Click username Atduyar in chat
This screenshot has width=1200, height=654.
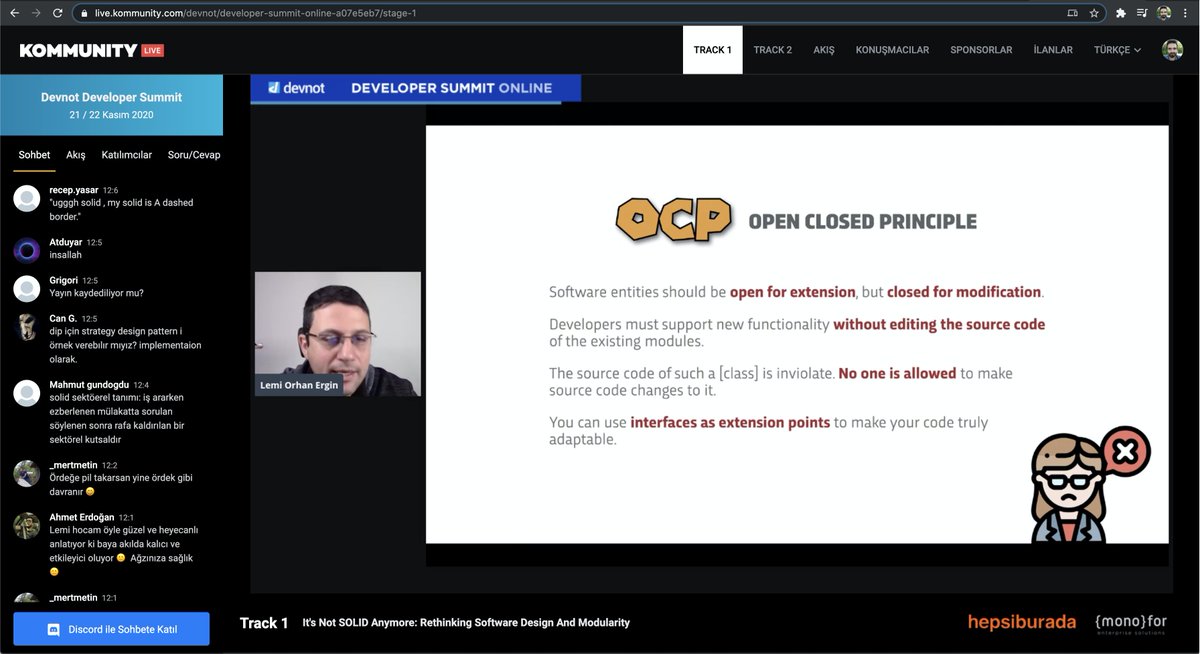(x=65, y=242)
